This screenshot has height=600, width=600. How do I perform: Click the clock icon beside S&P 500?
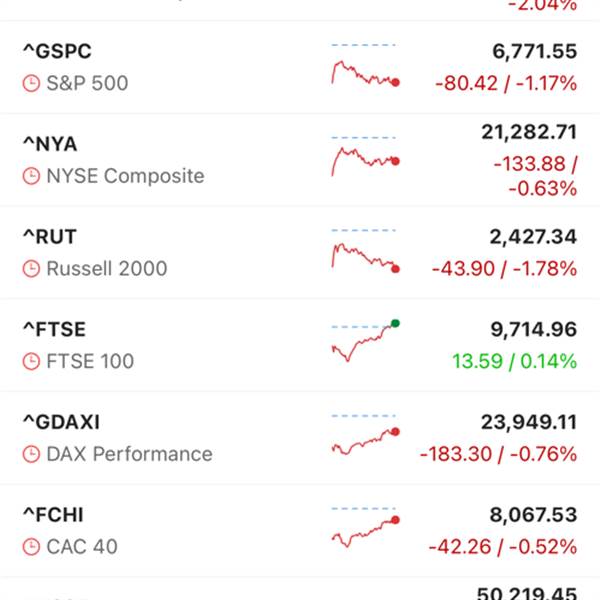32,83
